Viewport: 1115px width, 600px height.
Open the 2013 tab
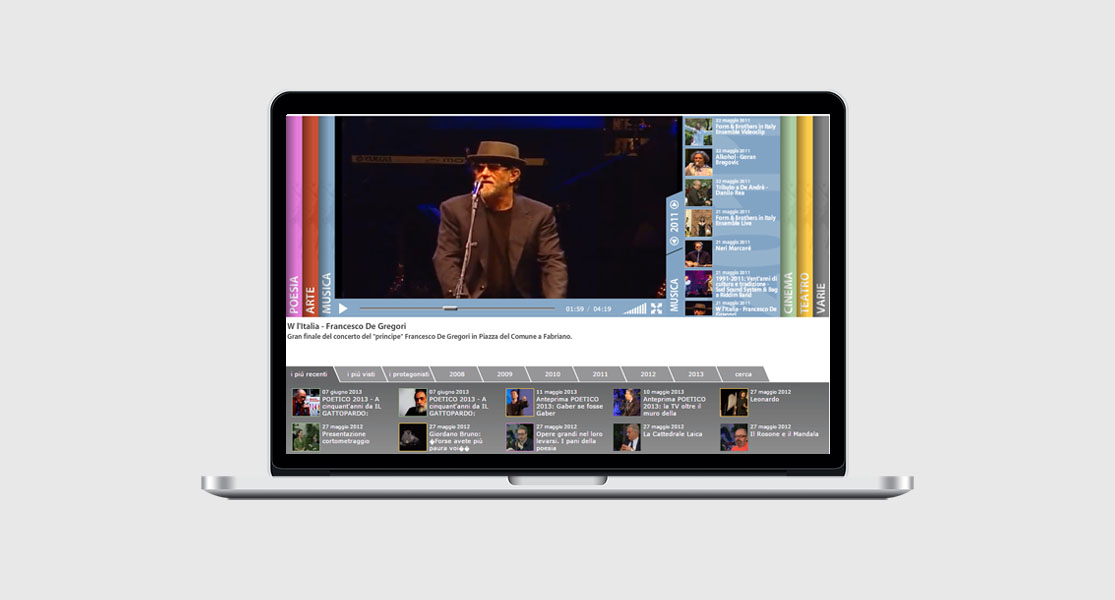click(x=695, y=374)
